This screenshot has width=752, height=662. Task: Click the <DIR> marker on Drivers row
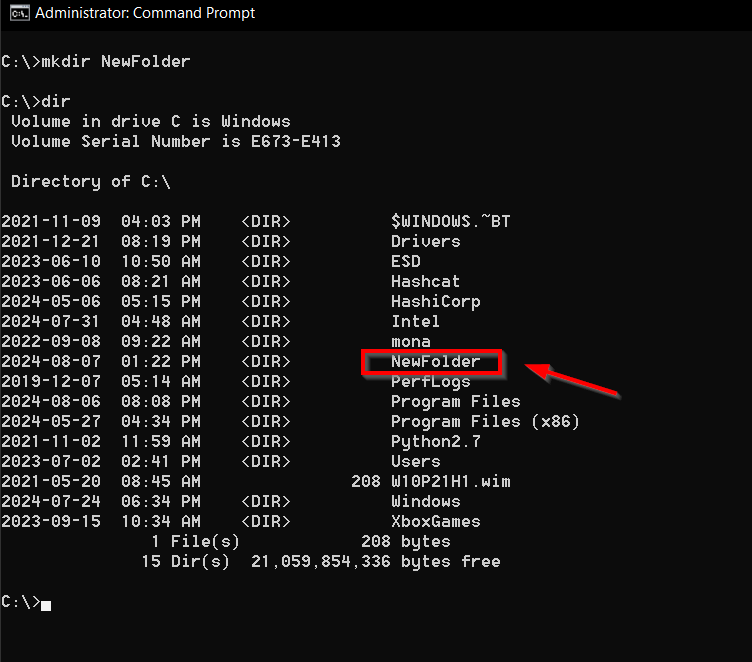[x=266, y=241]
